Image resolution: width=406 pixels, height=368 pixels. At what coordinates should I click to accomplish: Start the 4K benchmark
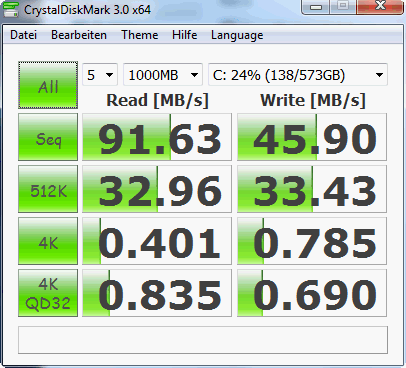[48, 241]
